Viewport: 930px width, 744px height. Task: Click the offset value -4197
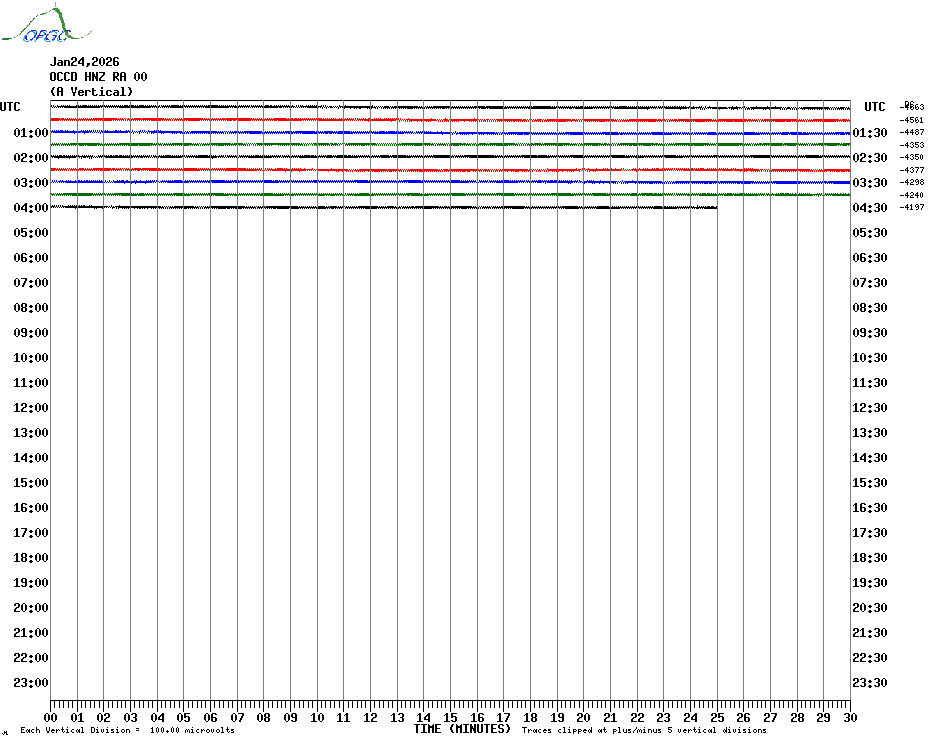click(x=912, y=207)
